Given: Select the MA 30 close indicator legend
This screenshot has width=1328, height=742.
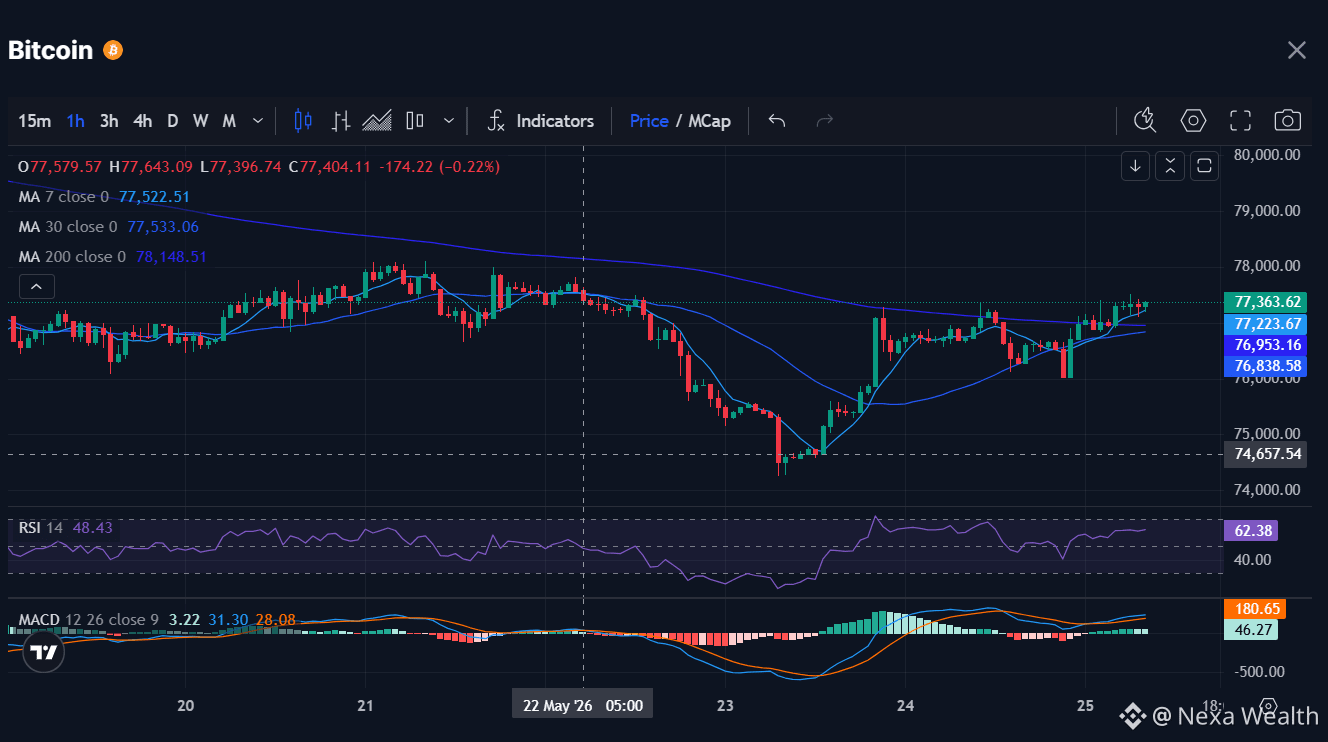Looking at the screenshot, I should pos(108,227).
